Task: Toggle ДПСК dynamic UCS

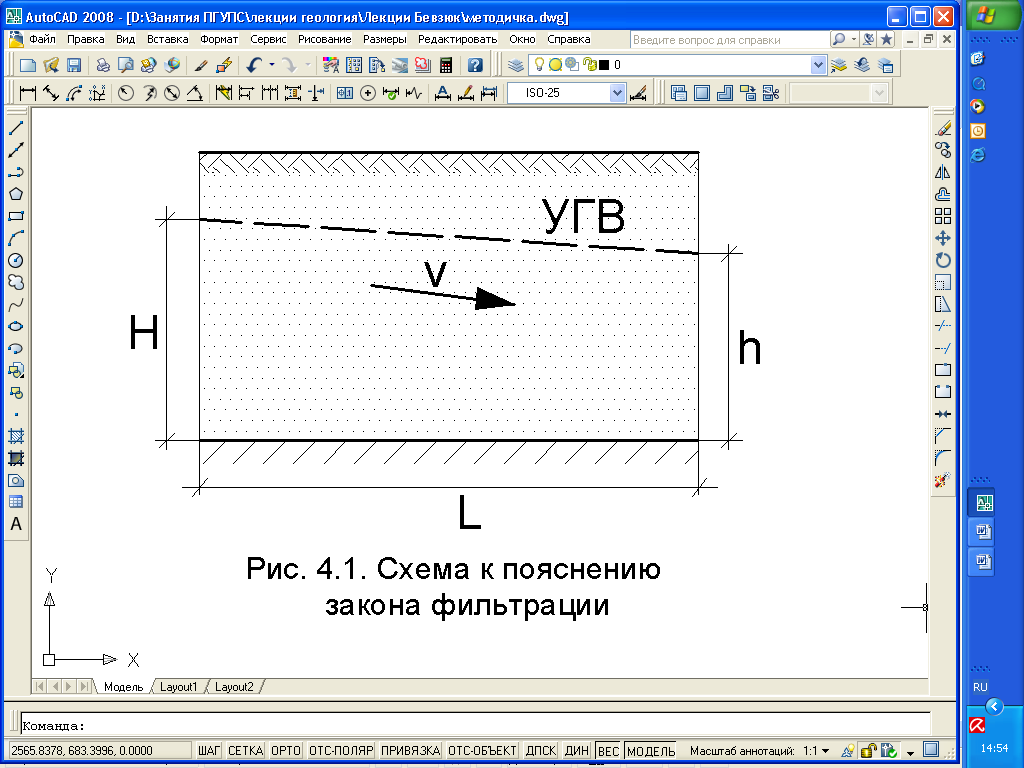Action: [541, 751]
